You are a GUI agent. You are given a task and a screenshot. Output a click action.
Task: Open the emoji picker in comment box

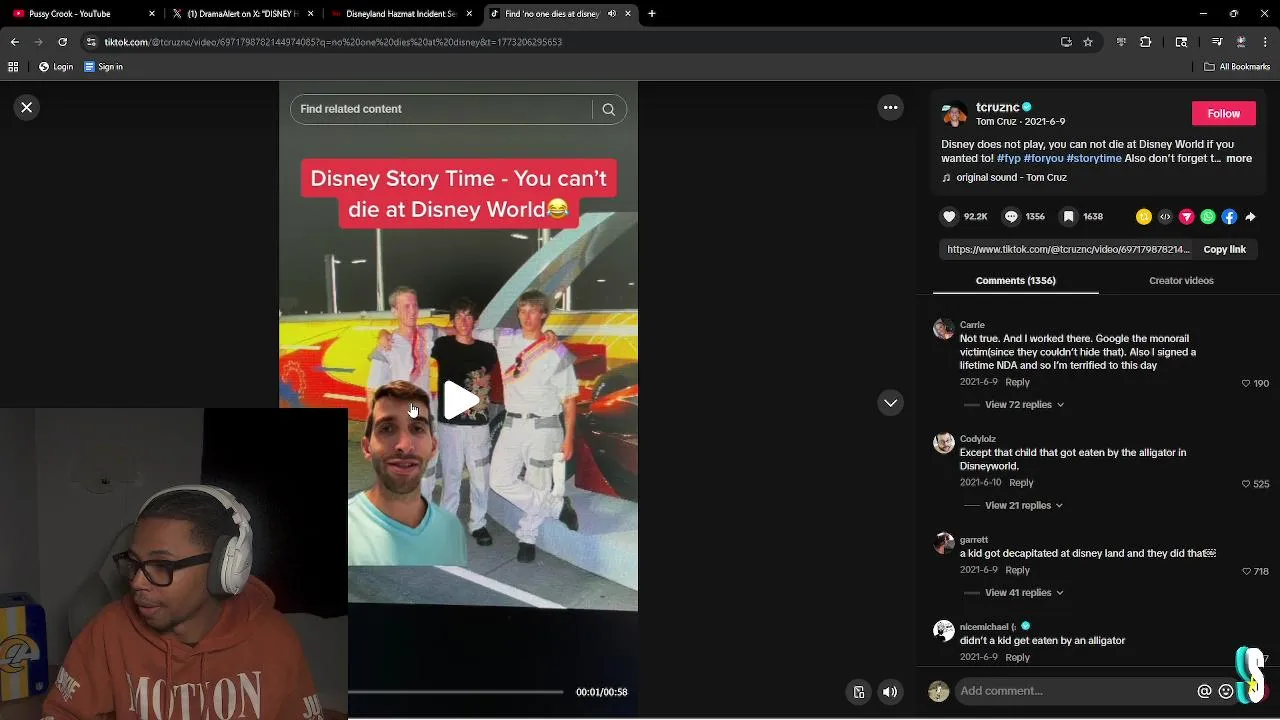1226,691
